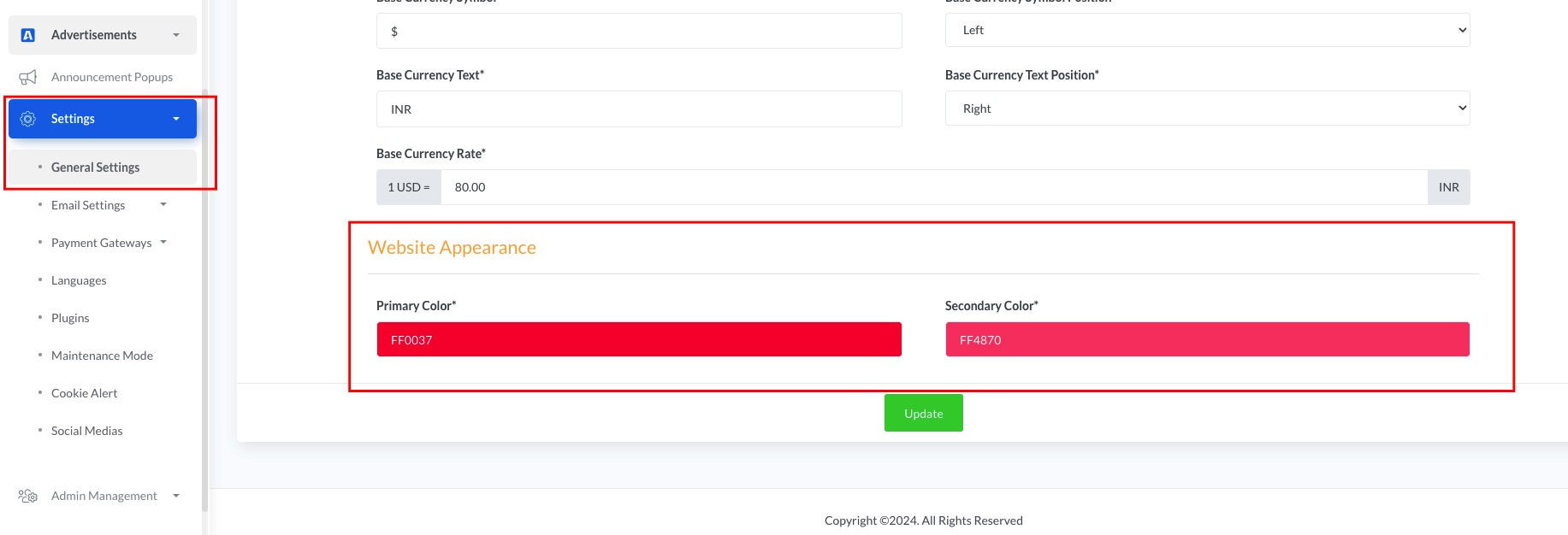The image size is (1568, 535).
Task: Expand the Payment Gateways submenu arrow
Action: click(163, 242)
